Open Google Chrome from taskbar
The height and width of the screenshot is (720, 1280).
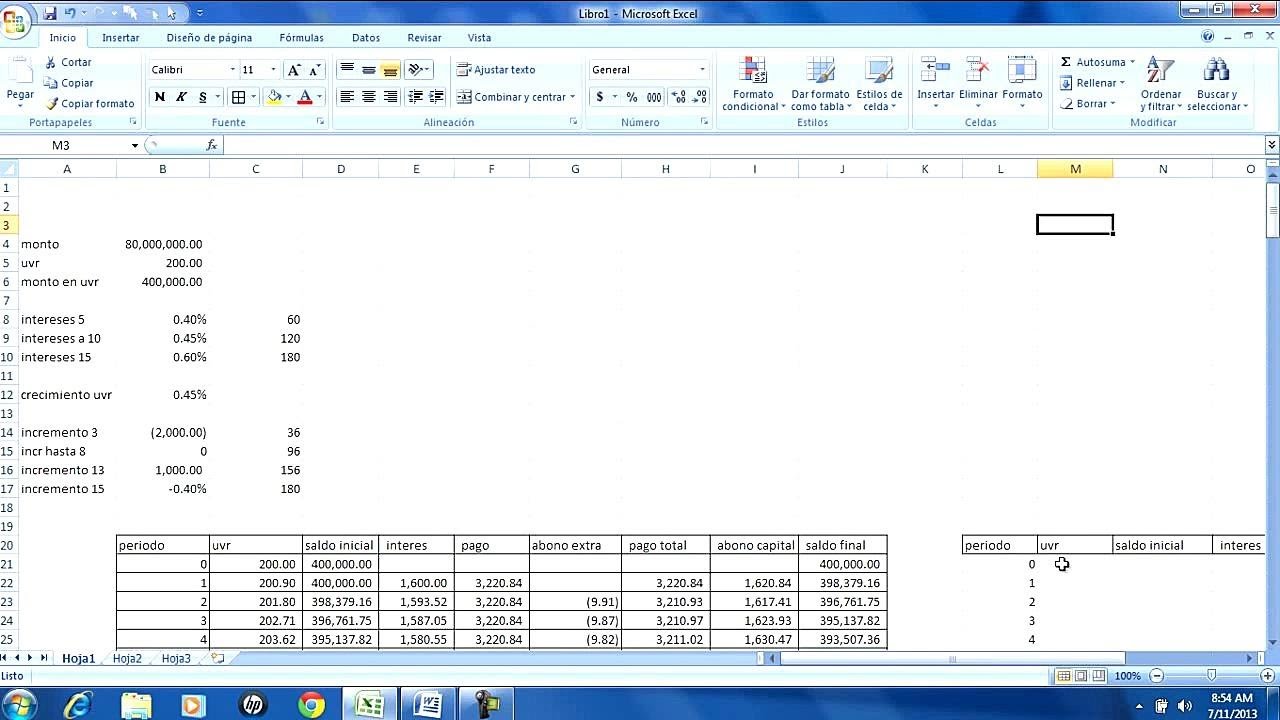click(311, 705)
